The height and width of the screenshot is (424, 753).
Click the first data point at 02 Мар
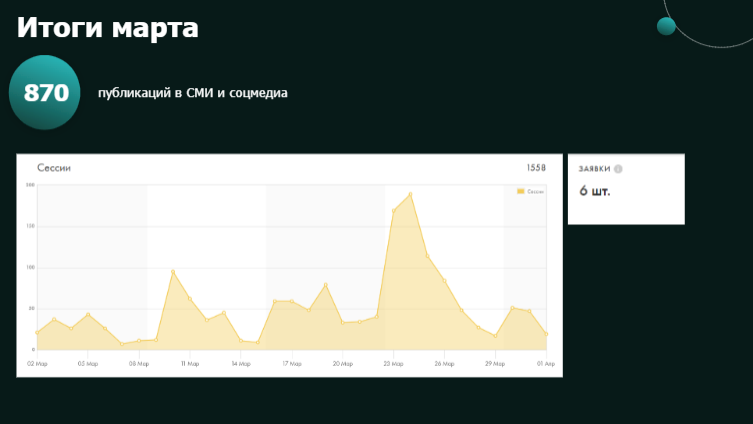[x=37, y=332]
